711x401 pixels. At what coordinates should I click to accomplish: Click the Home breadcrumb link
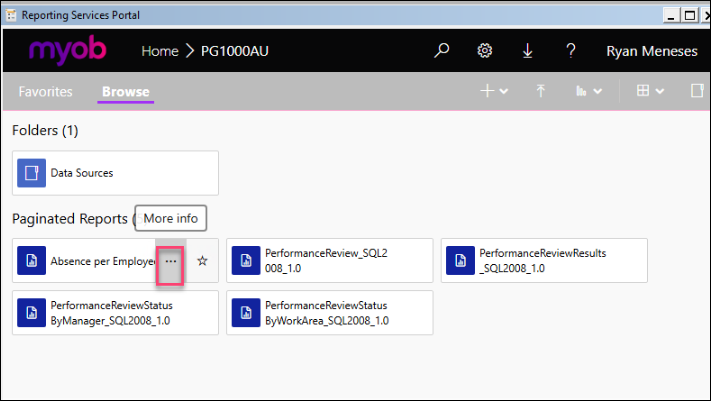tap(159, 51)
